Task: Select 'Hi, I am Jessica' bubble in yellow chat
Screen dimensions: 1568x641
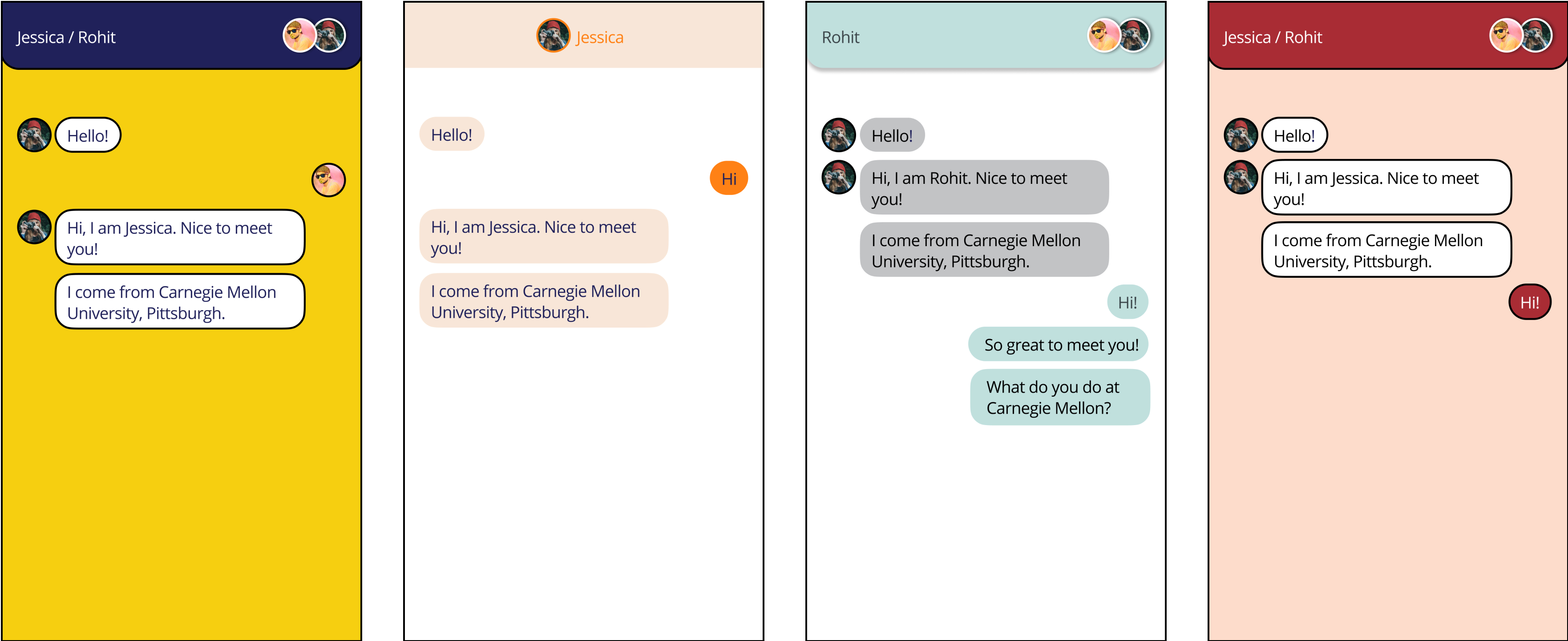Action: coord(180,237)
